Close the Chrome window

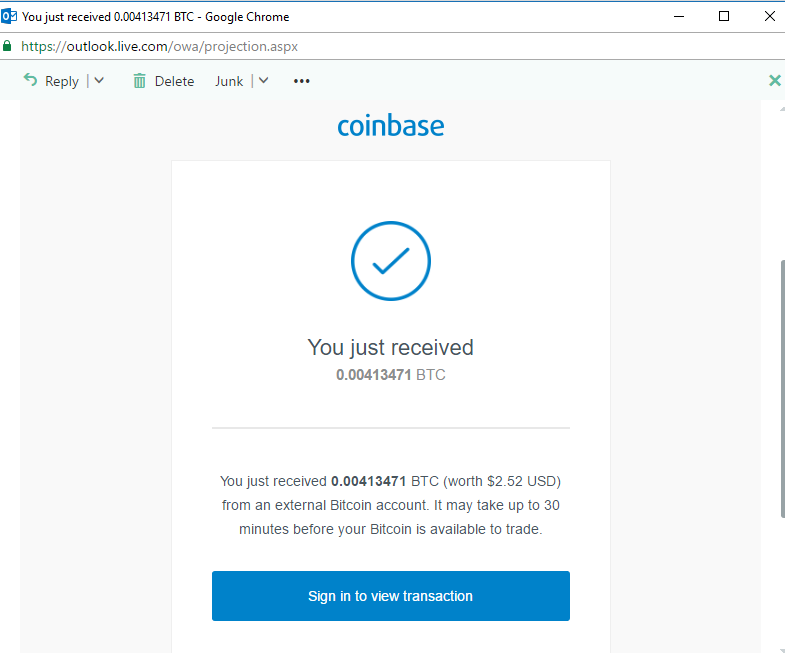click(x=768, y=16)
